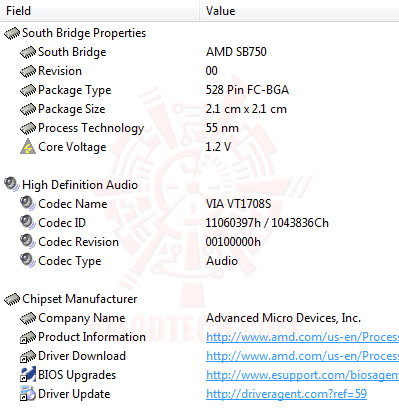Click the value 1.2 V
The width and height of the screenshot is (399, 414).
(218, 147)
